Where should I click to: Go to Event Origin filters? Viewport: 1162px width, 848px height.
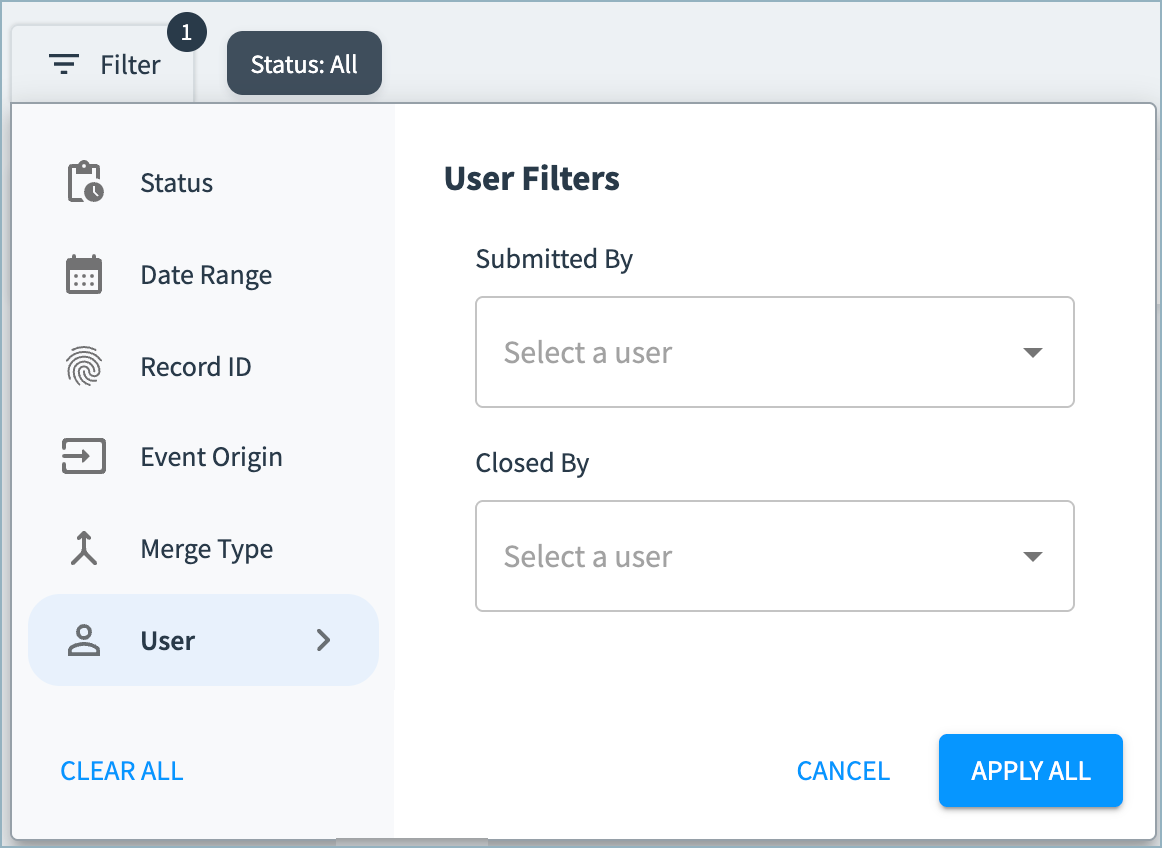coord(211,458)
